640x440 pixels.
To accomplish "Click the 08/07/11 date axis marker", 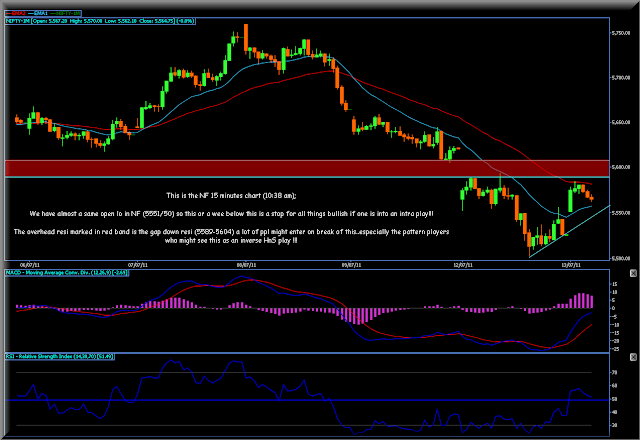I will (247, 265).
